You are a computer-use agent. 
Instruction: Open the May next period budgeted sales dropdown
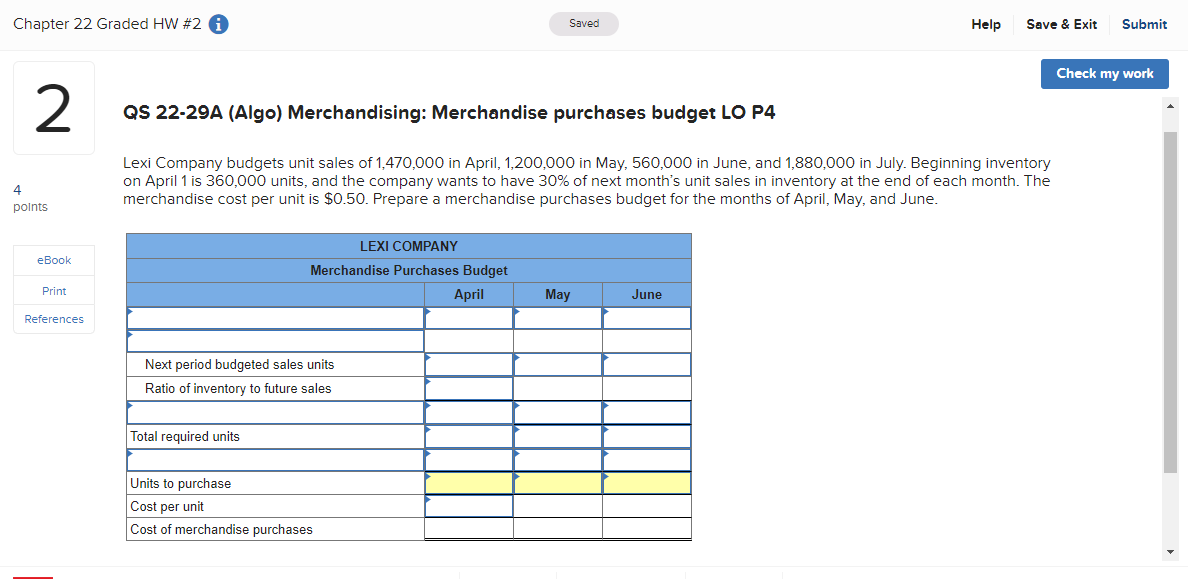click(x=557, y=364)
